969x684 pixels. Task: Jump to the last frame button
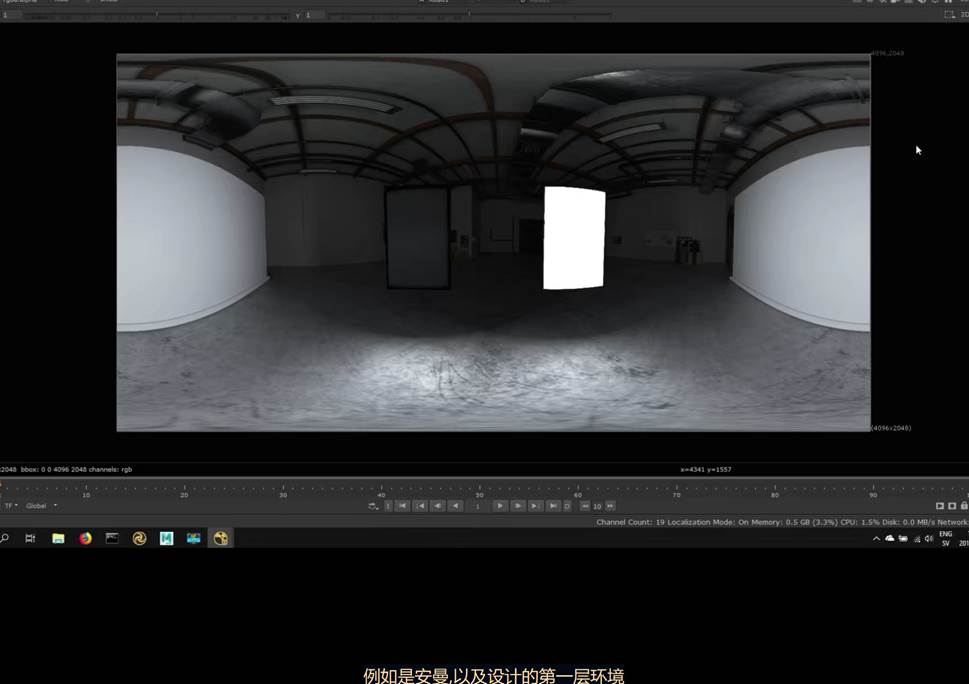pyautogui.click(x=552, y=506)
